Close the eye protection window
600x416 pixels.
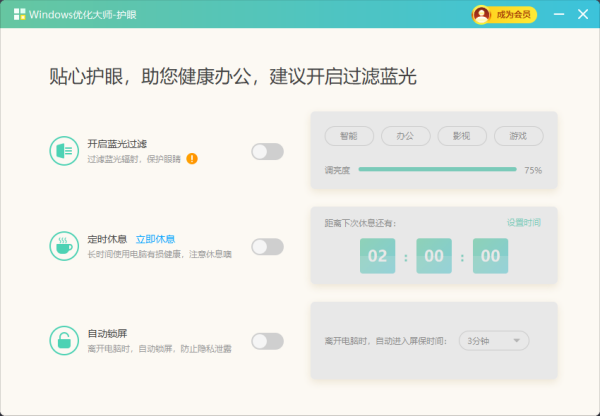582,14
